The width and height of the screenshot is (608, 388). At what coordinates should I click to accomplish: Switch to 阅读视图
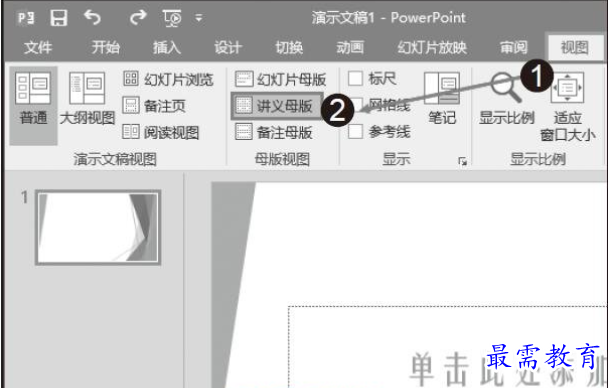(x=161, y=132)
